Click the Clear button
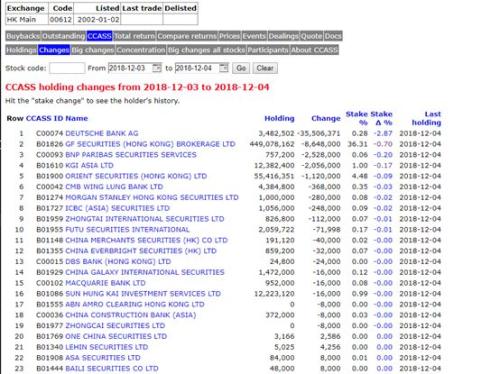The width and height of the screenshot is (500, 374). 265,68
